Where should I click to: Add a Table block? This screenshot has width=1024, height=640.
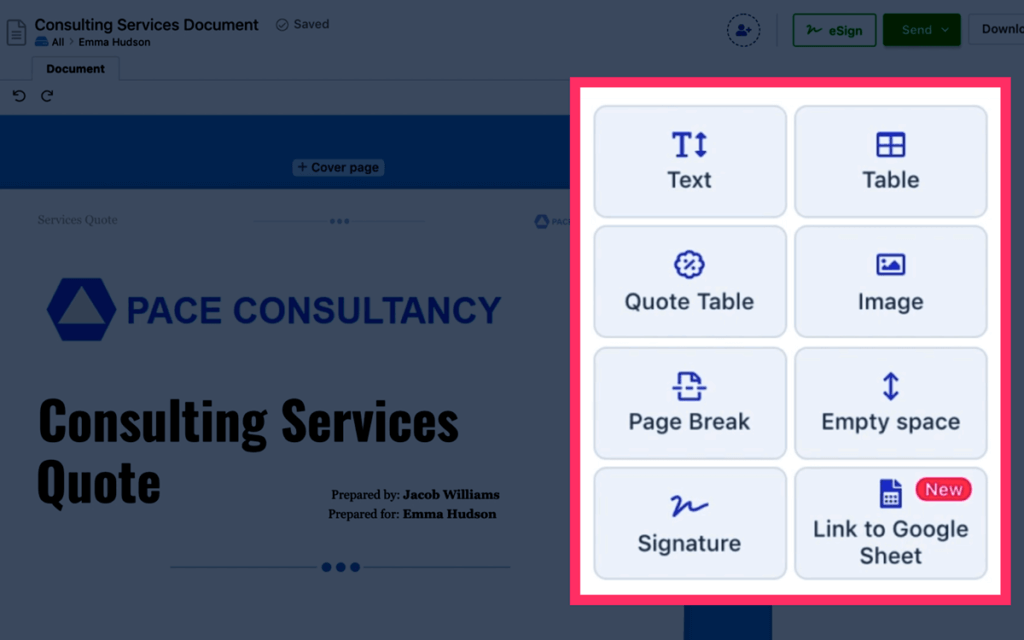[890, 161]
